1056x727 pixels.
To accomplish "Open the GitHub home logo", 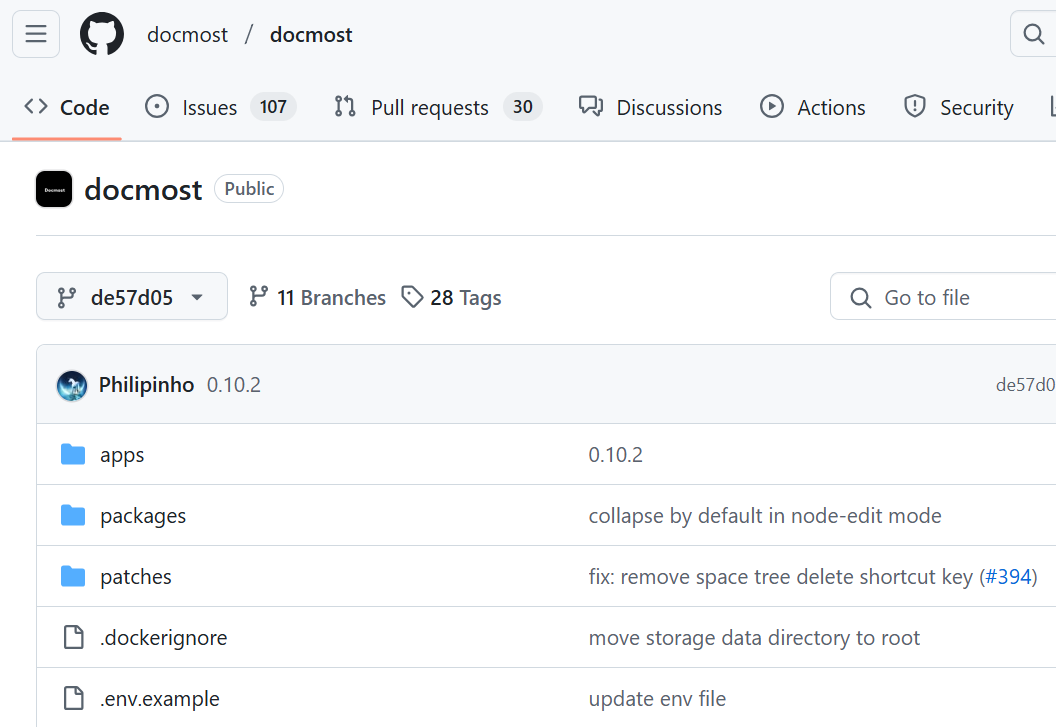I will click(101, 33).
